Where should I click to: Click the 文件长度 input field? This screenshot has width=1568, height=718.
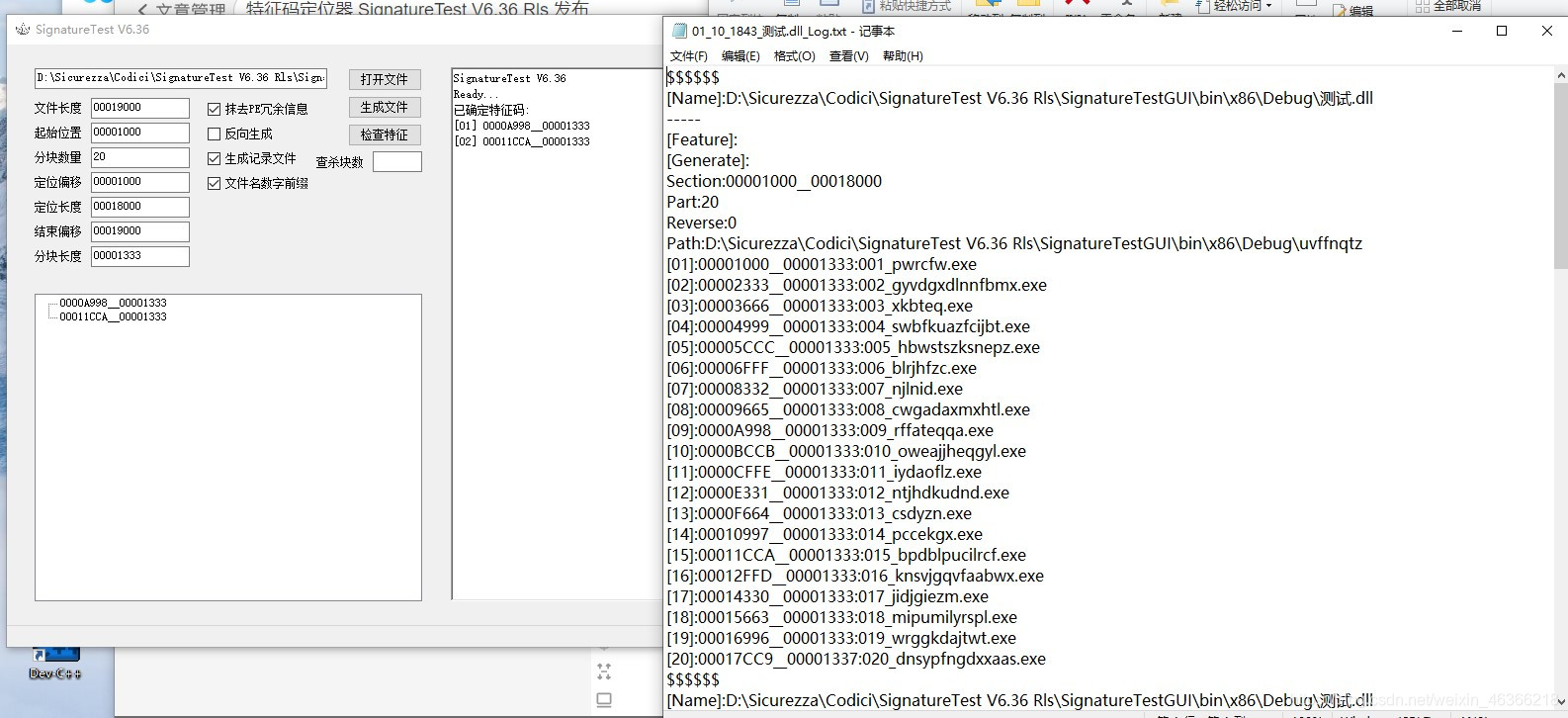[x=140, y=108]
